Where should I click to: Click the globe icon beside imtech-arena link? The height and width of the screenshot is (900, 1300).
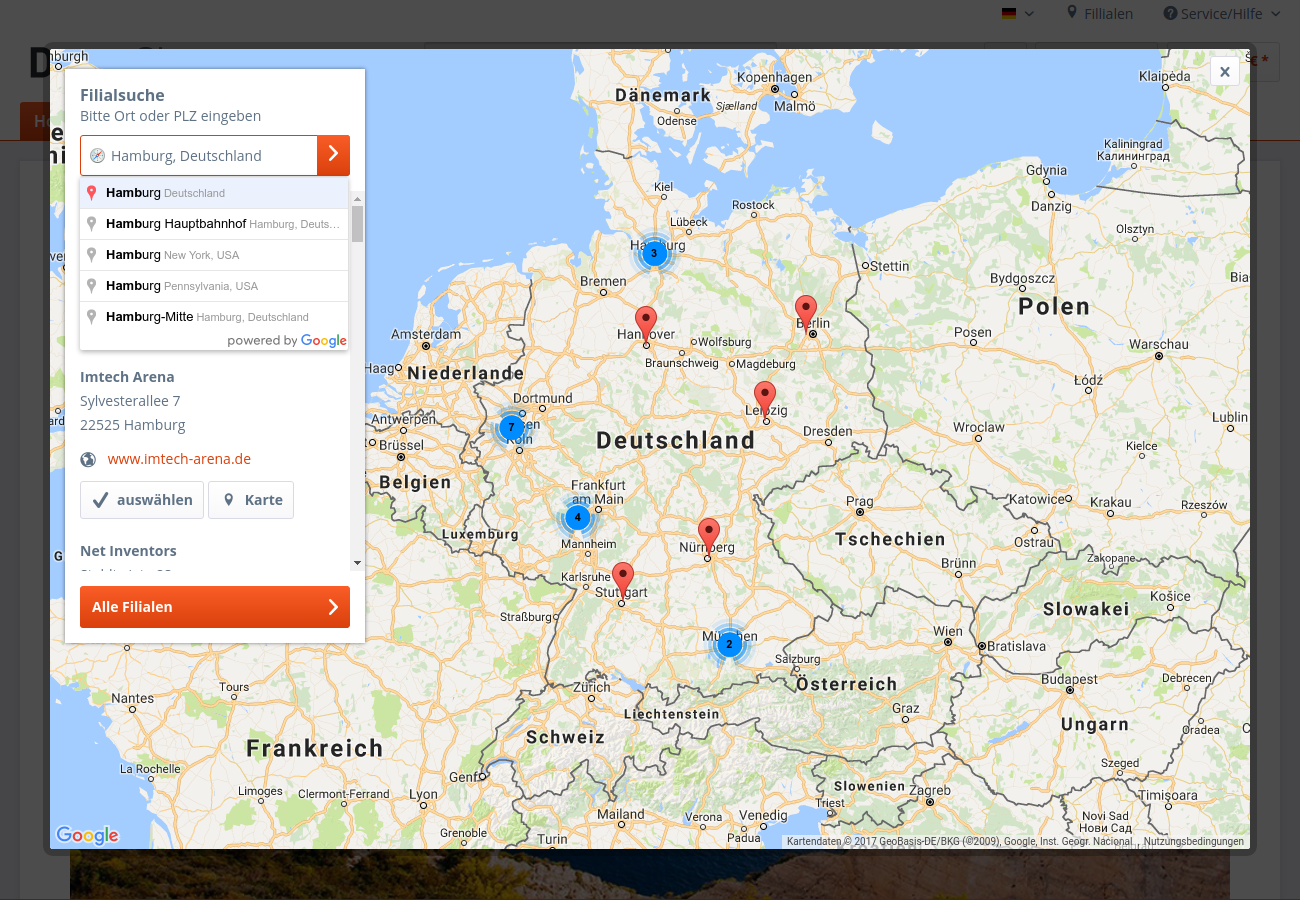coord(89,460)
